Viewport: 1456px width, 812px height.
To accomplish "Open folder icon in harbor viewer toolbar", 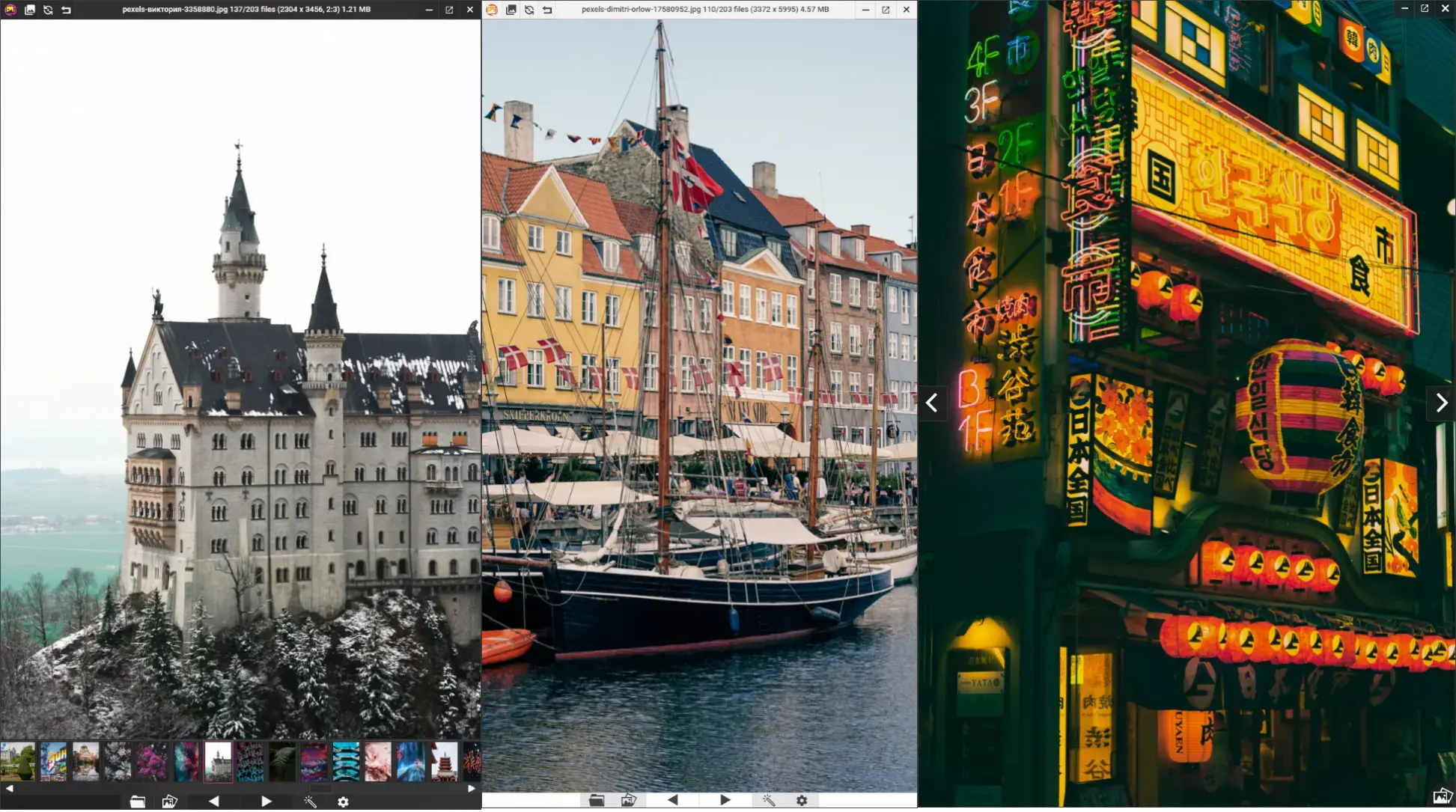I will pos(596,800).
